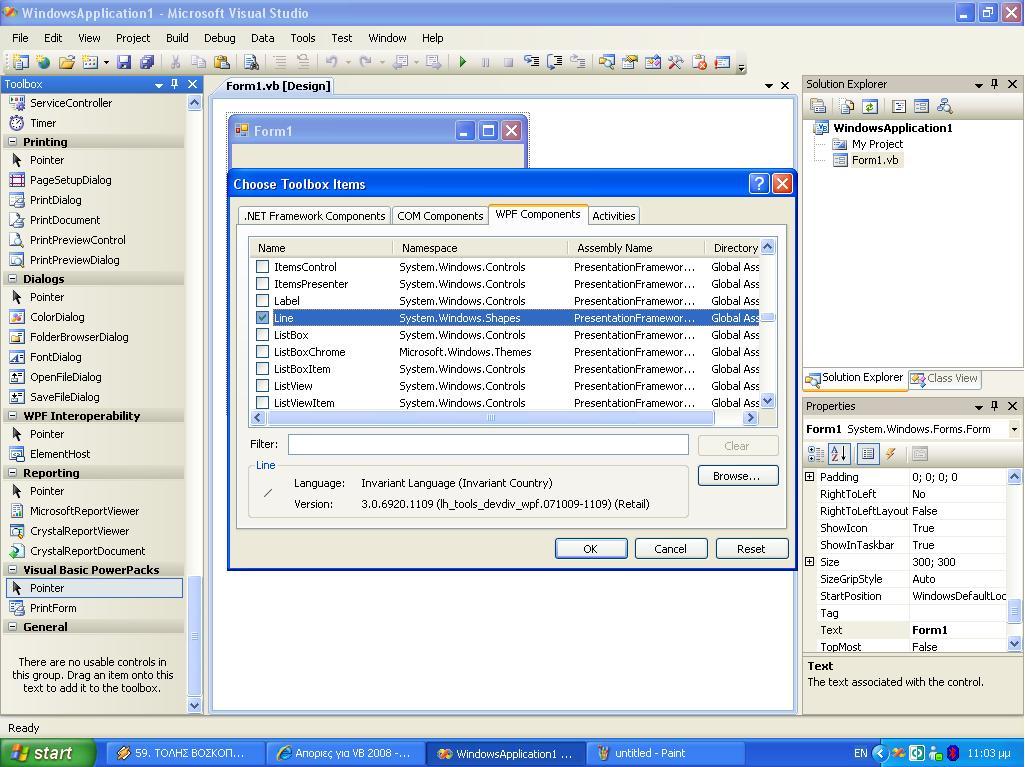The height and width of the screenshot is (767, 1025).
Task: Click the Save toolbar icon
Action: pos(124,62)
